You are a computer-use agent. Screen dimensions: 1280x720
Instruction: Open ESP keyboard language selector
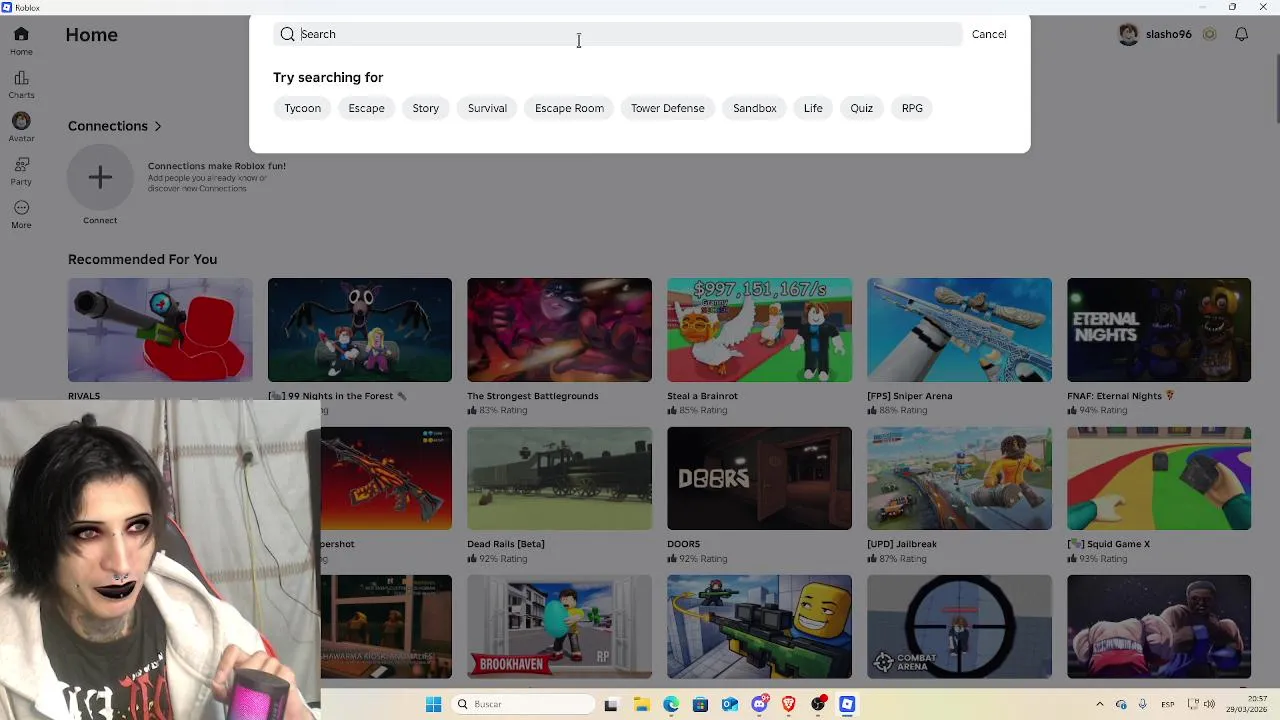point(1166,704)
